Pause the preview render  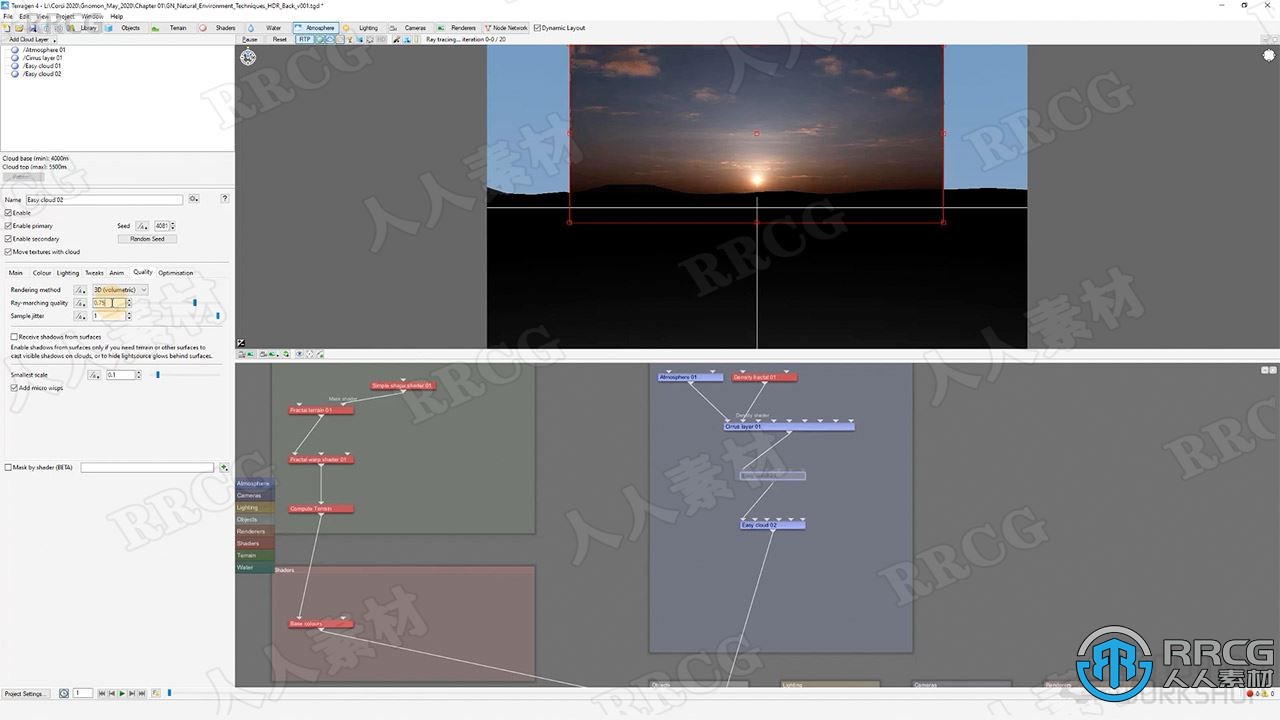pos(250,39)
